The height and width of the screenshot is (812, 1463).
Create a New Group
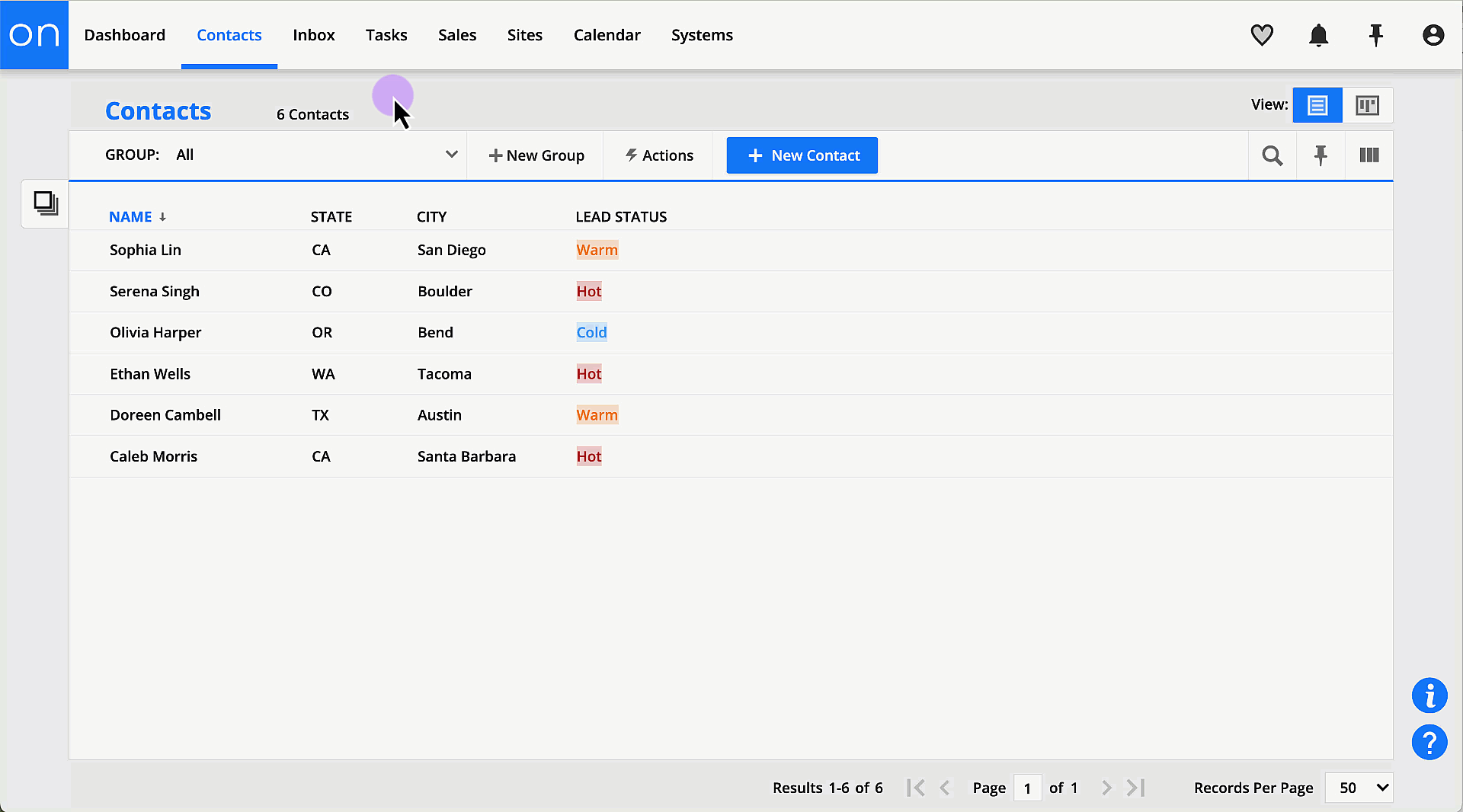(x=536, y=155)
